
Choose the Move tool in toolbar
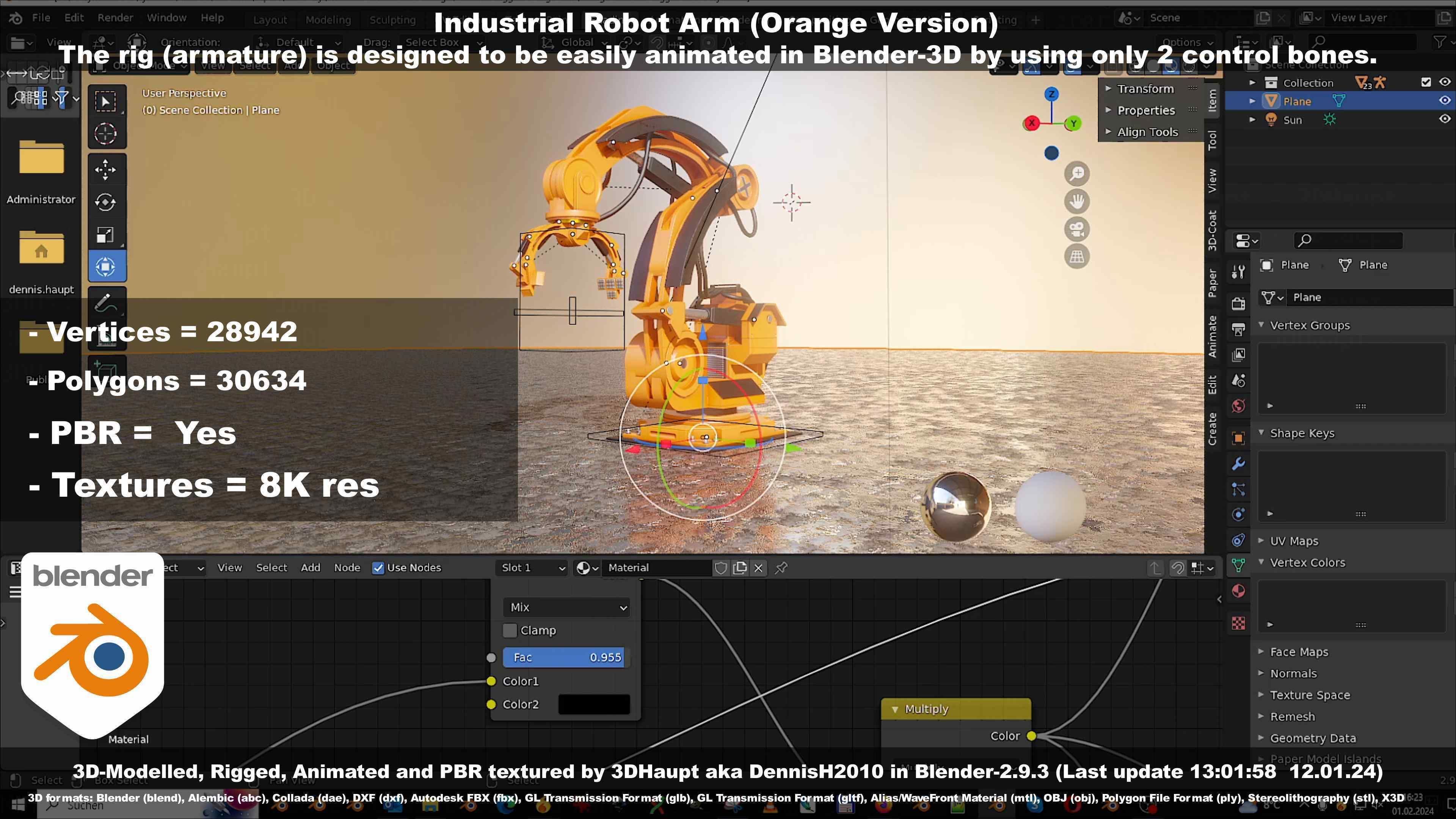pos(106,169)
